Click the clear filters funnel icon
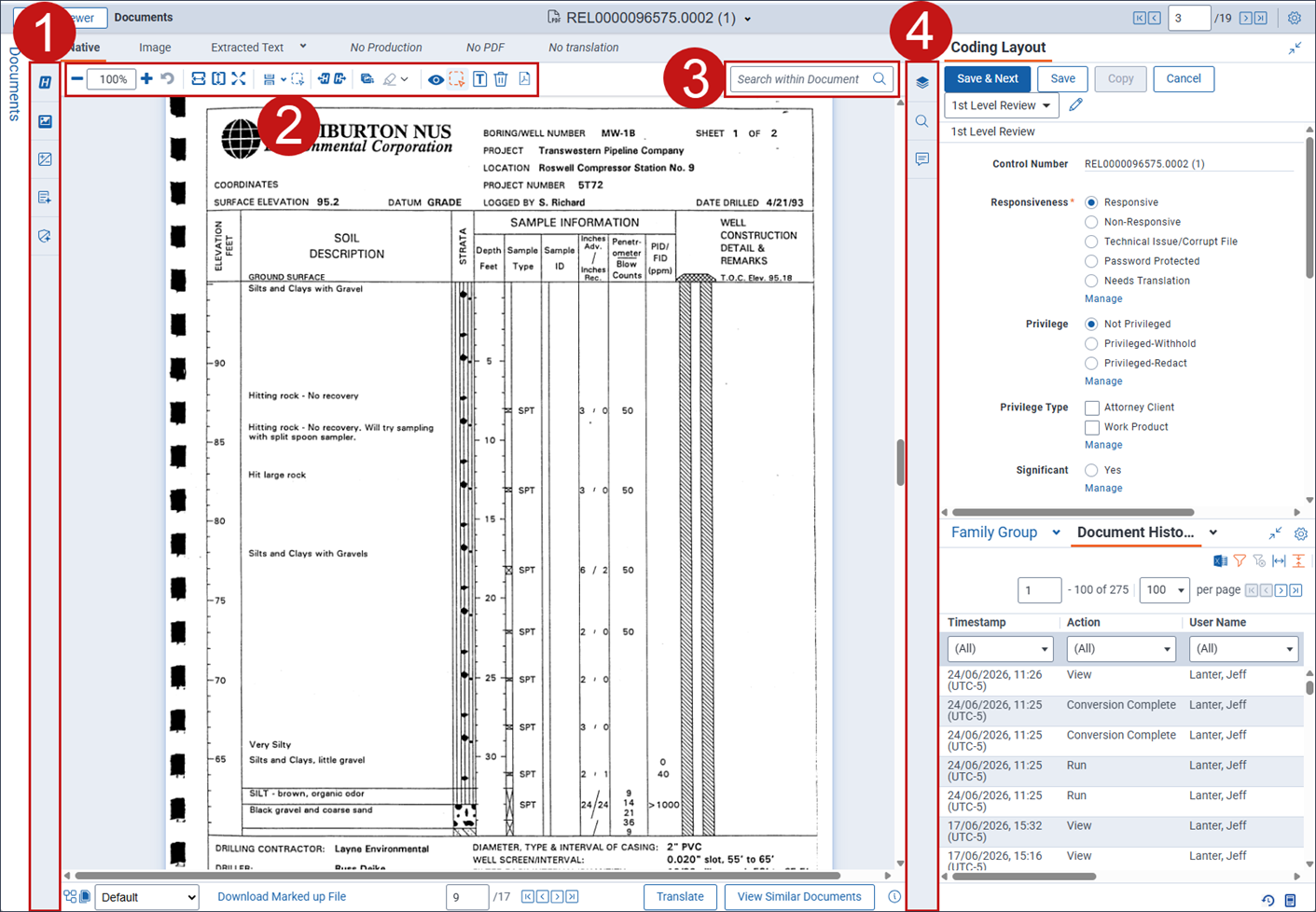Screen dimensions: 1316x912 (x=1259, y=560)
